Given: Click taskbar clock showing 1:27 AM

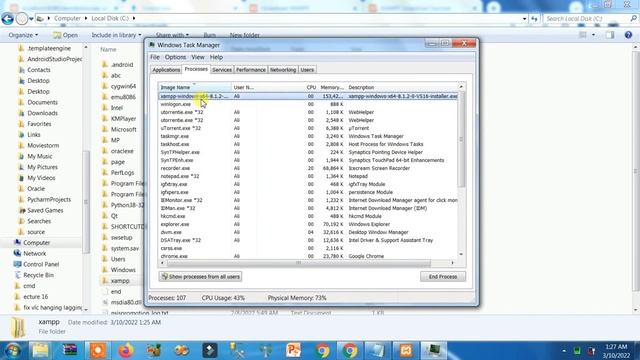Looking at the screenshot, I should pos(616,351).
